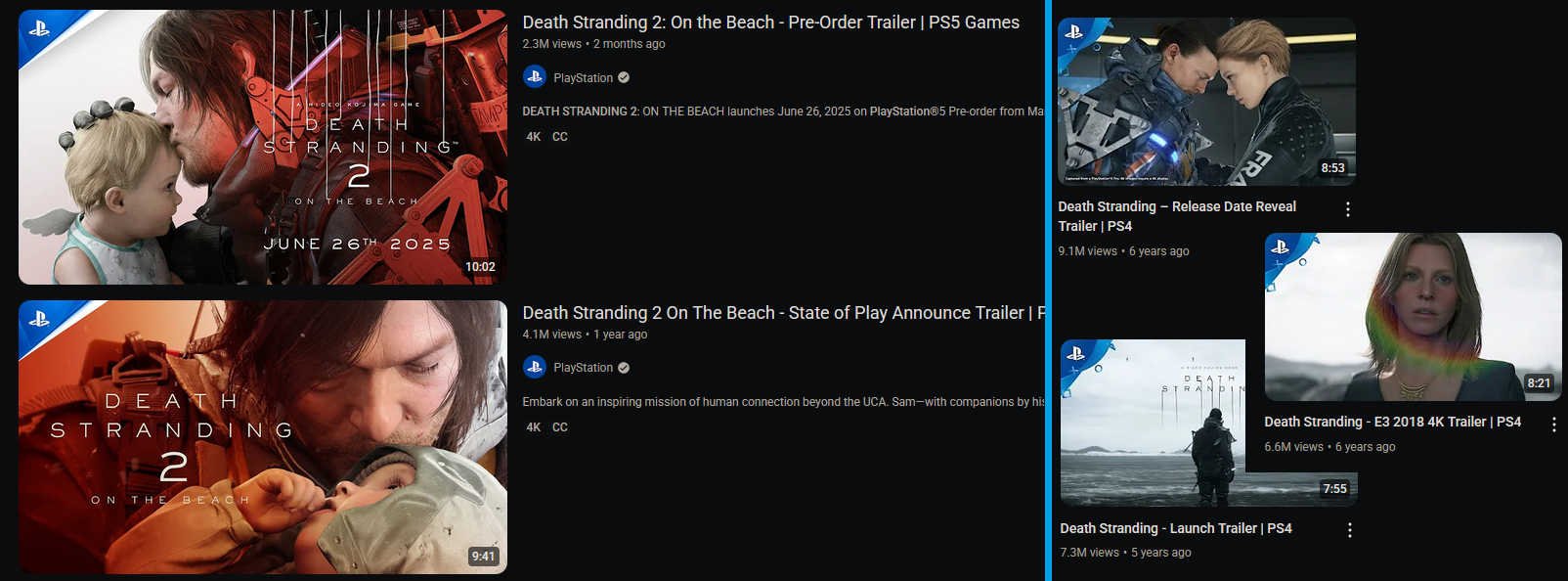Click '4.1M views • 1 year ago' text

tap(585, 335)
